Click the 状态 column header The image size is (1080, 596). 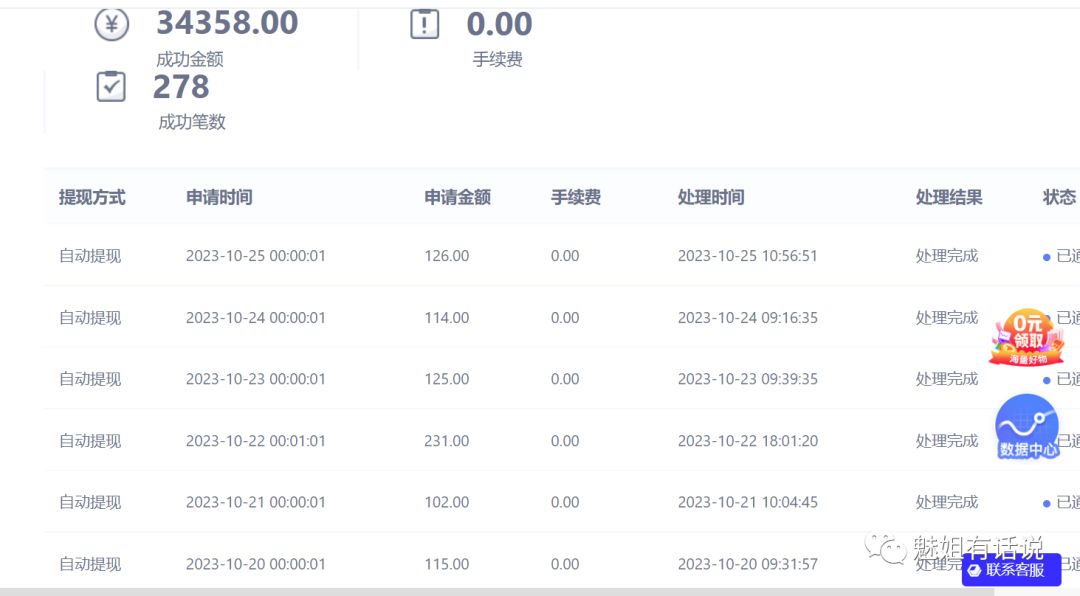click(1059, 197)
